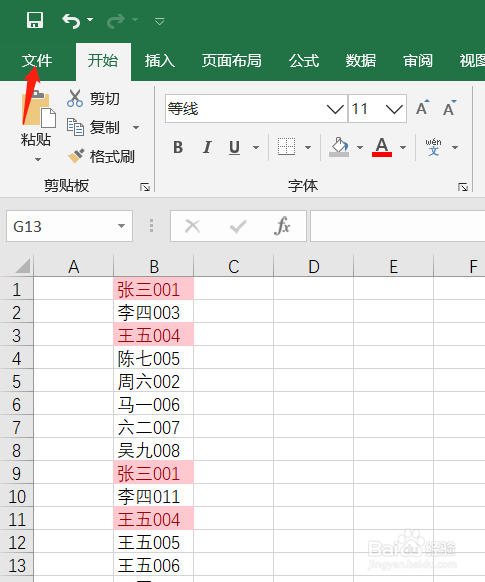Open the font name dropdown arrow

tap(335, 109)
